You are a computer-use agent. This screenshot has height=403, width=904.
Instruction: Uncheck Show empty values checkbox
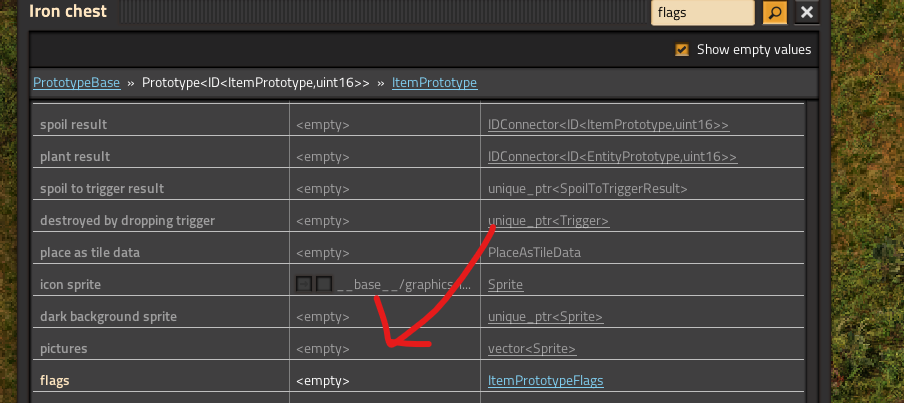[682, 50]
